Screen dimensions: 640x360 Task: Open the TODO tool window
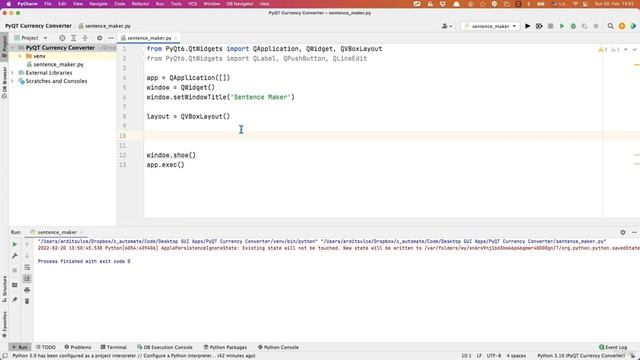[x=46, y=347]
